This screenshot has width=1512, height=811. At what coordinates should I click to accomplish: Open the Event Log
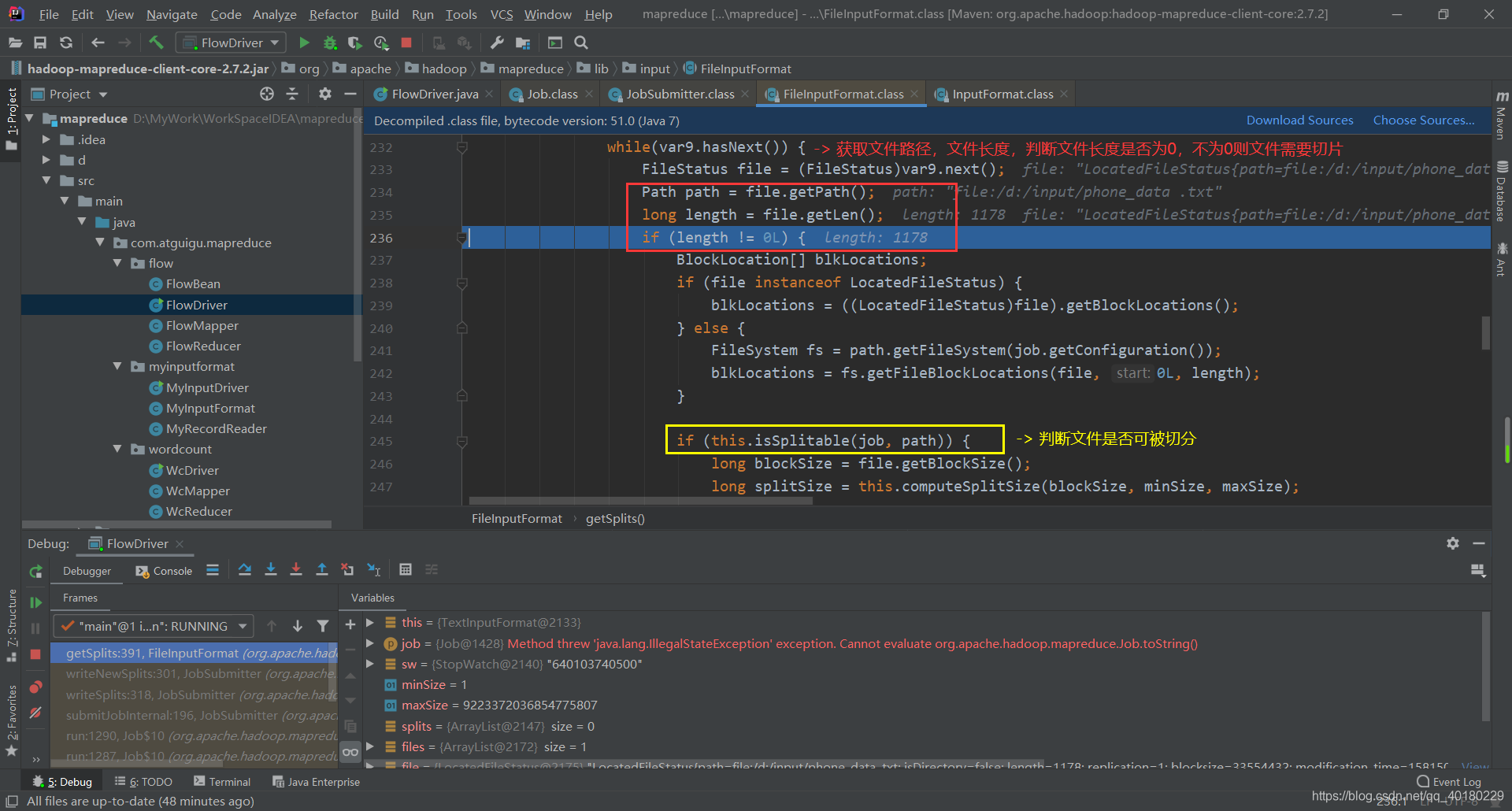pyautogui.click(x=1449, y=782)
